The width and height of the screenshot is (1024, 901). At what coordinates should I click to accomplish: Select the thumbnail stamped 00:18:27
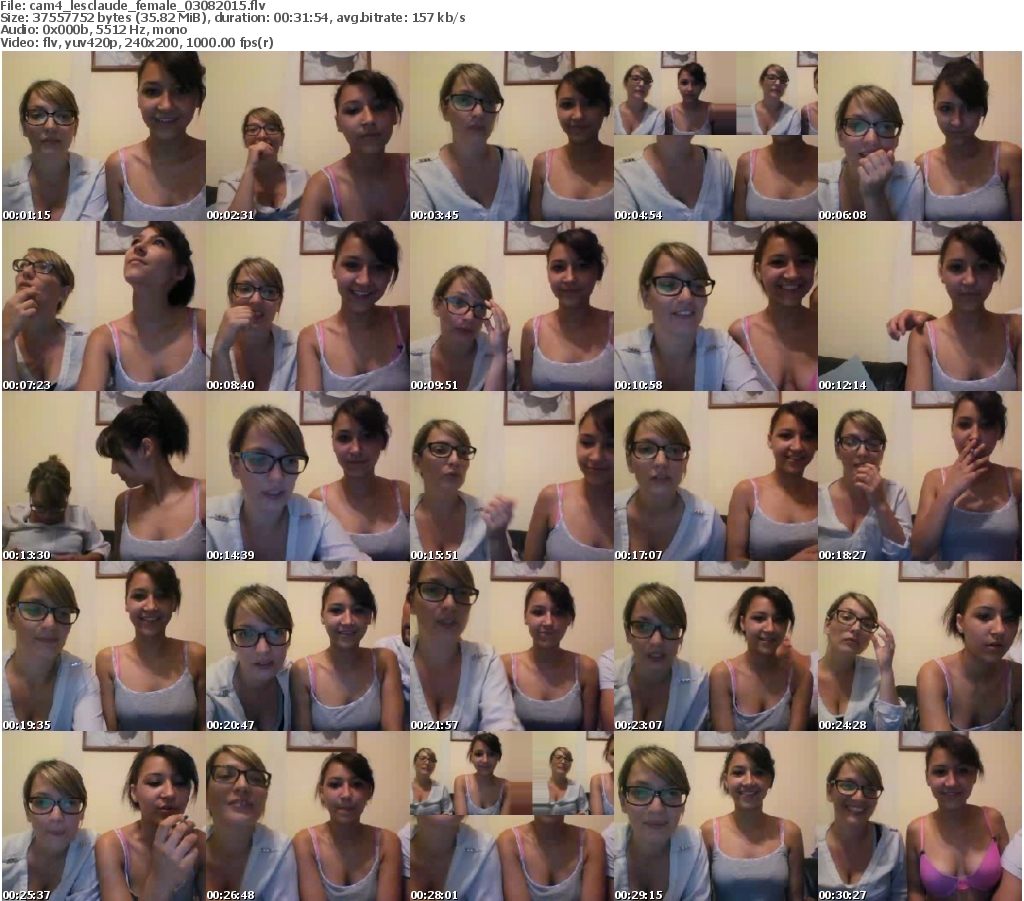[920, 477]
